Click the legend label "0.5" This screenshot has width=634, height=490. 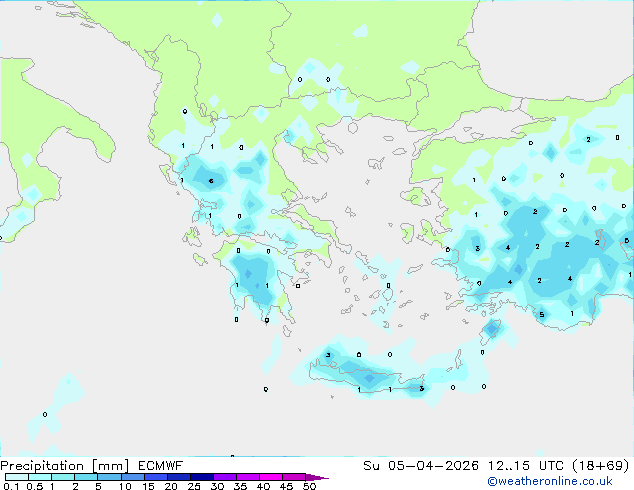[35, 486]
